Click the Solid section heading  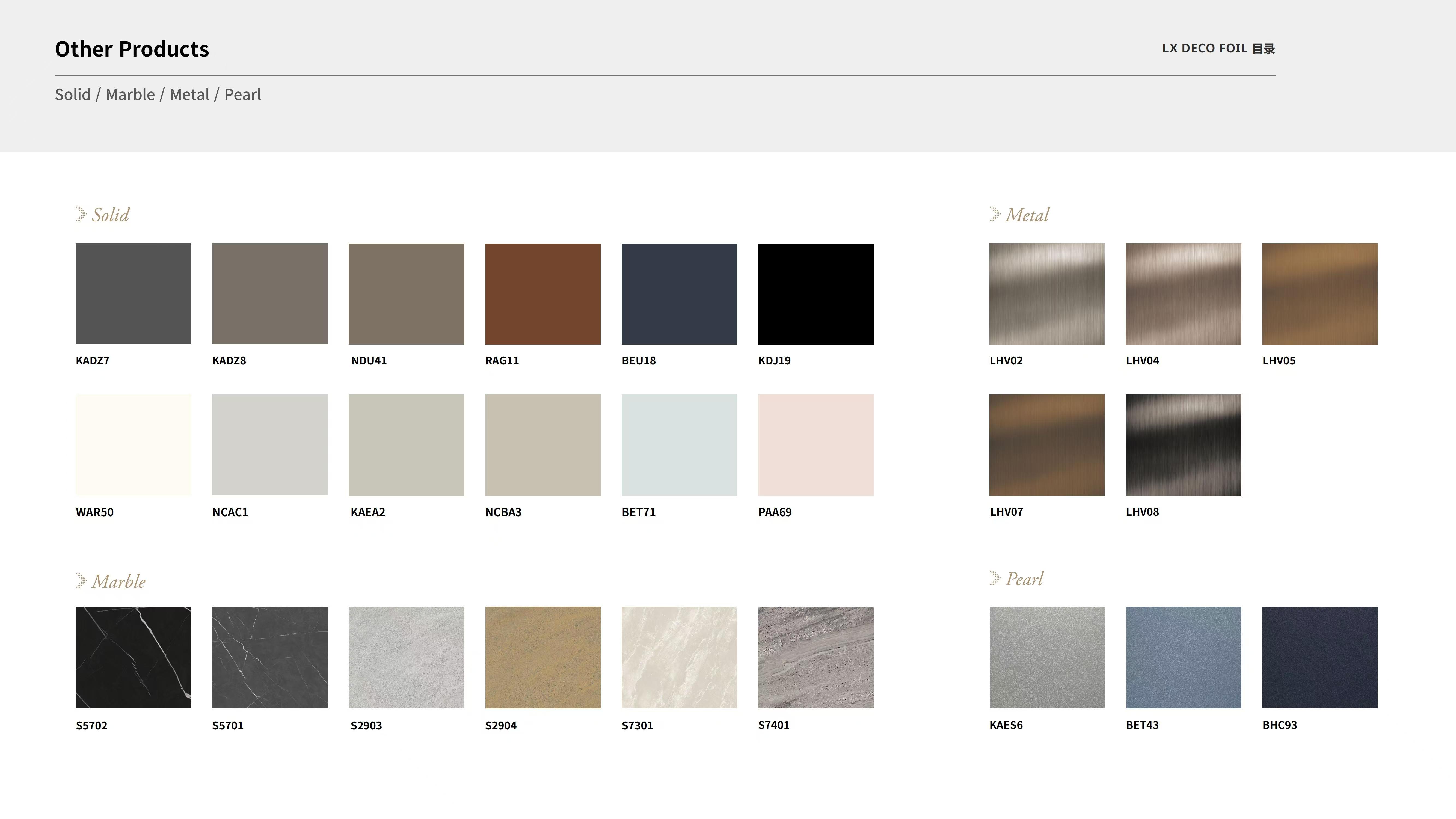click(x=111, y=215)
